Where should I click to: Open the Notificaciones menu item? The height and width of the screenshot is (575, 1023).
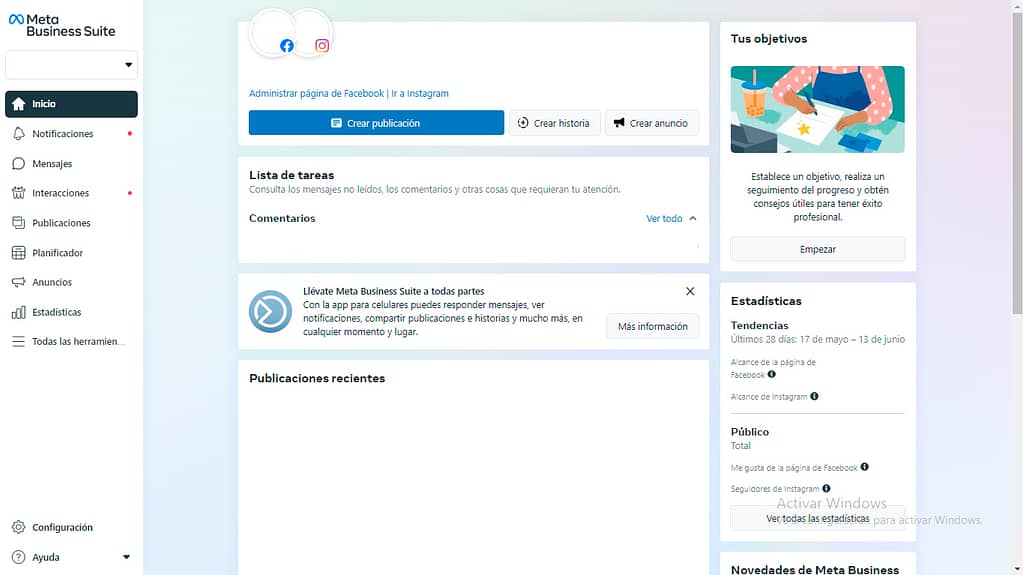71,134
